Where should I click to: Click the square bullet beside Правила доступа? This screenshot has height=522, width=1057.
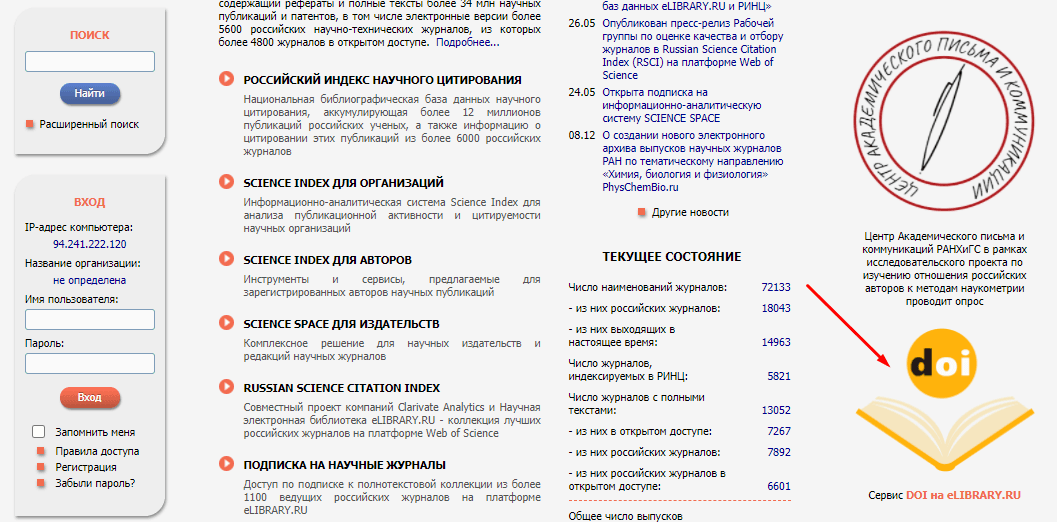[x=41, y=451]
